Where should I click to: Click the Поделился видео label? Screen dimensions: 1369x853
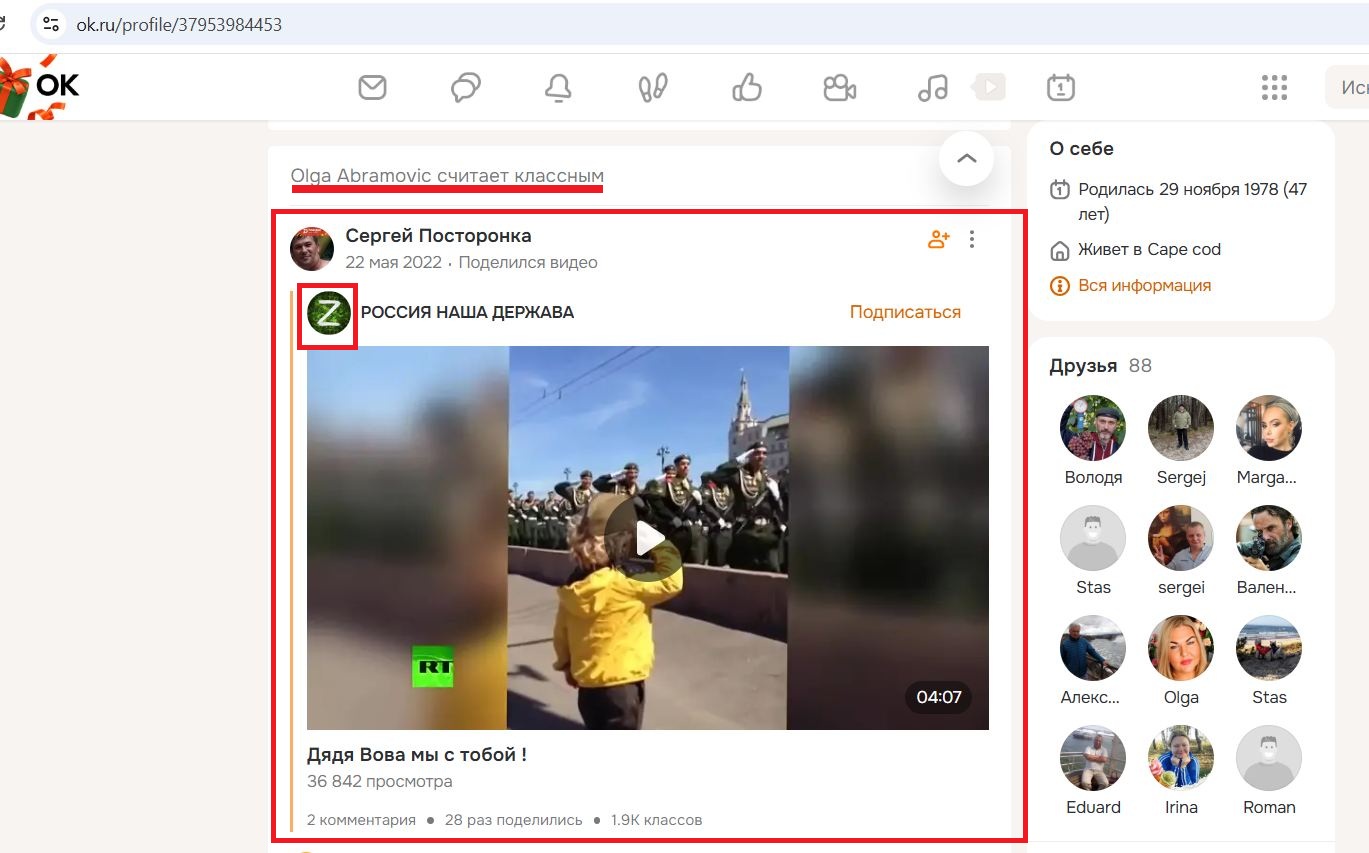point(528,263)
